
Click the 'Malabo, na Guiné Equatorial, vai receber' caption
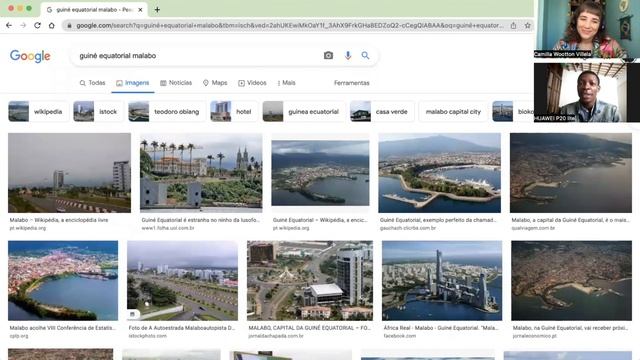(x=570, y=328)
